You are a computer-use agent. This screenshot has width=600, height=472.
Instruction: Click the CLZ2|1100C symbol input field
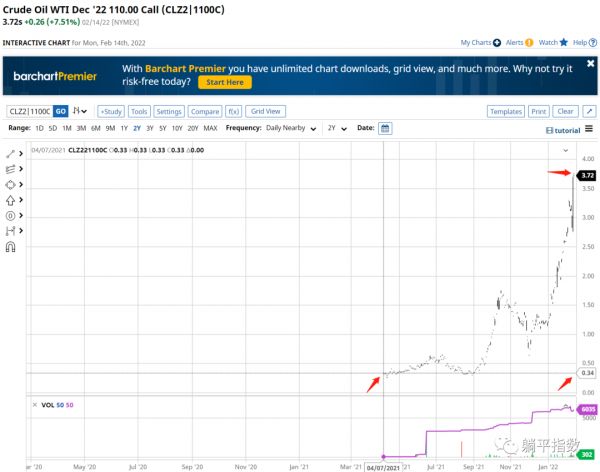[28, 111]
